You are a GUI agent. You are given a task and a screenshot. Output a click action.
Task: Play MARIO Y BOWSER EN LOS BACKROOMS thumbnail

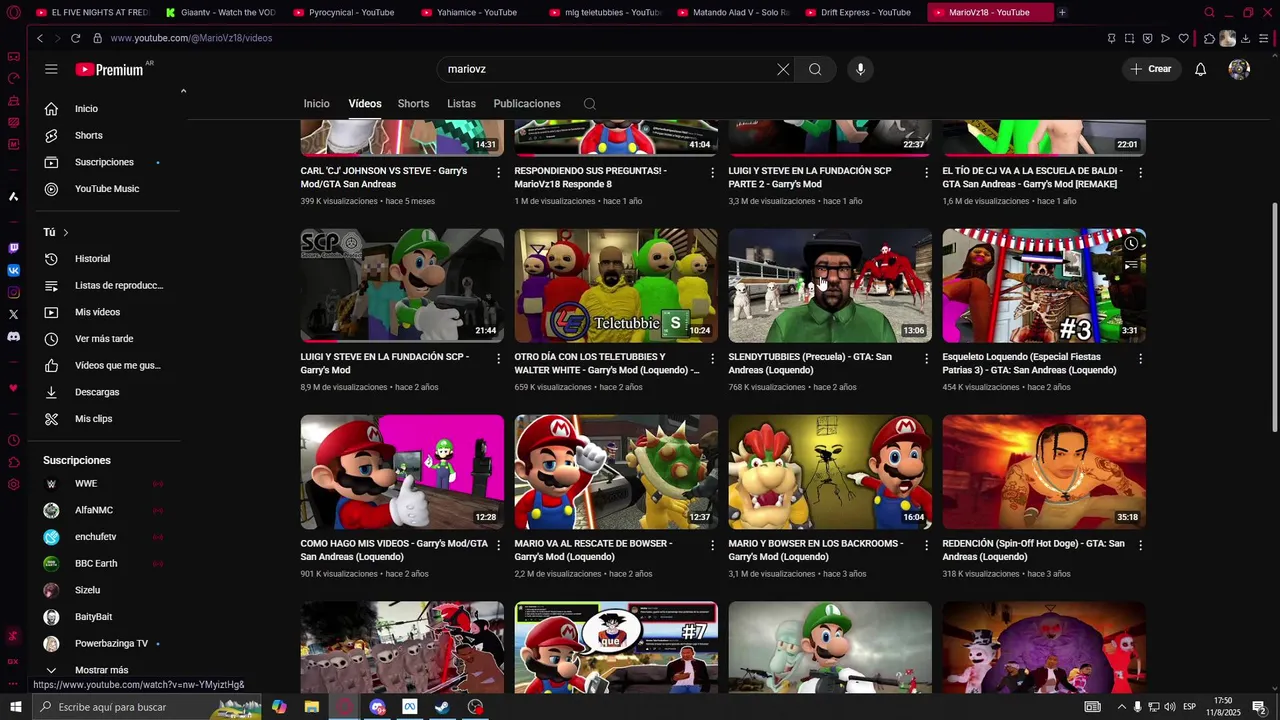[830, 472]
